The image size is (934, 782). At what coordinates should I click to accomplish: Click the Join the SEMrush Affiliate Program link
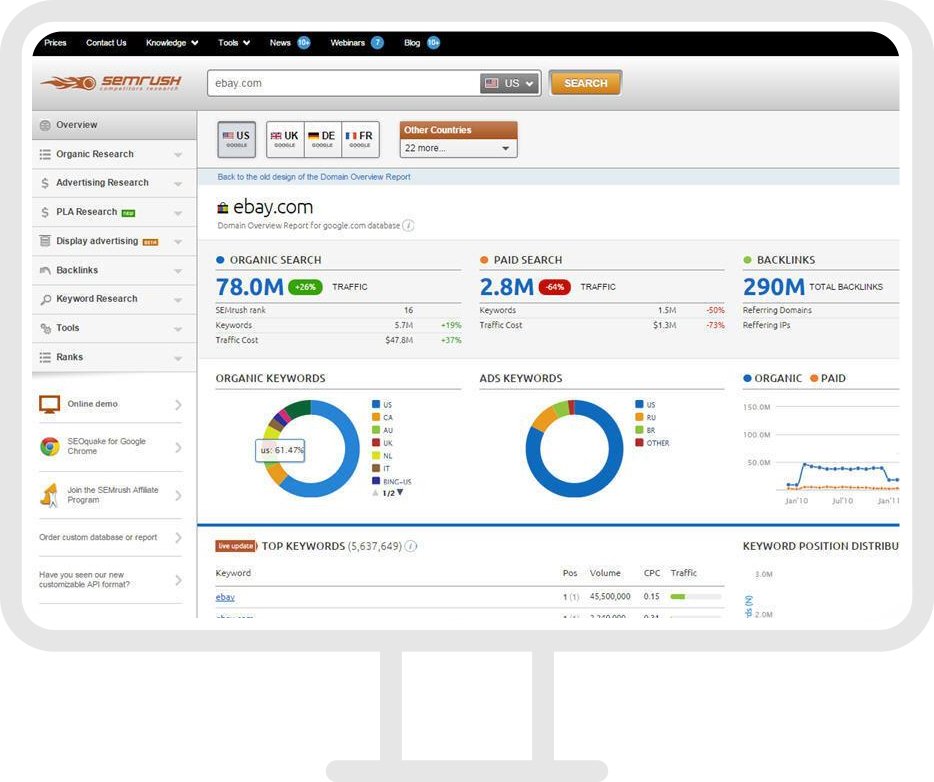click(113, 495)
